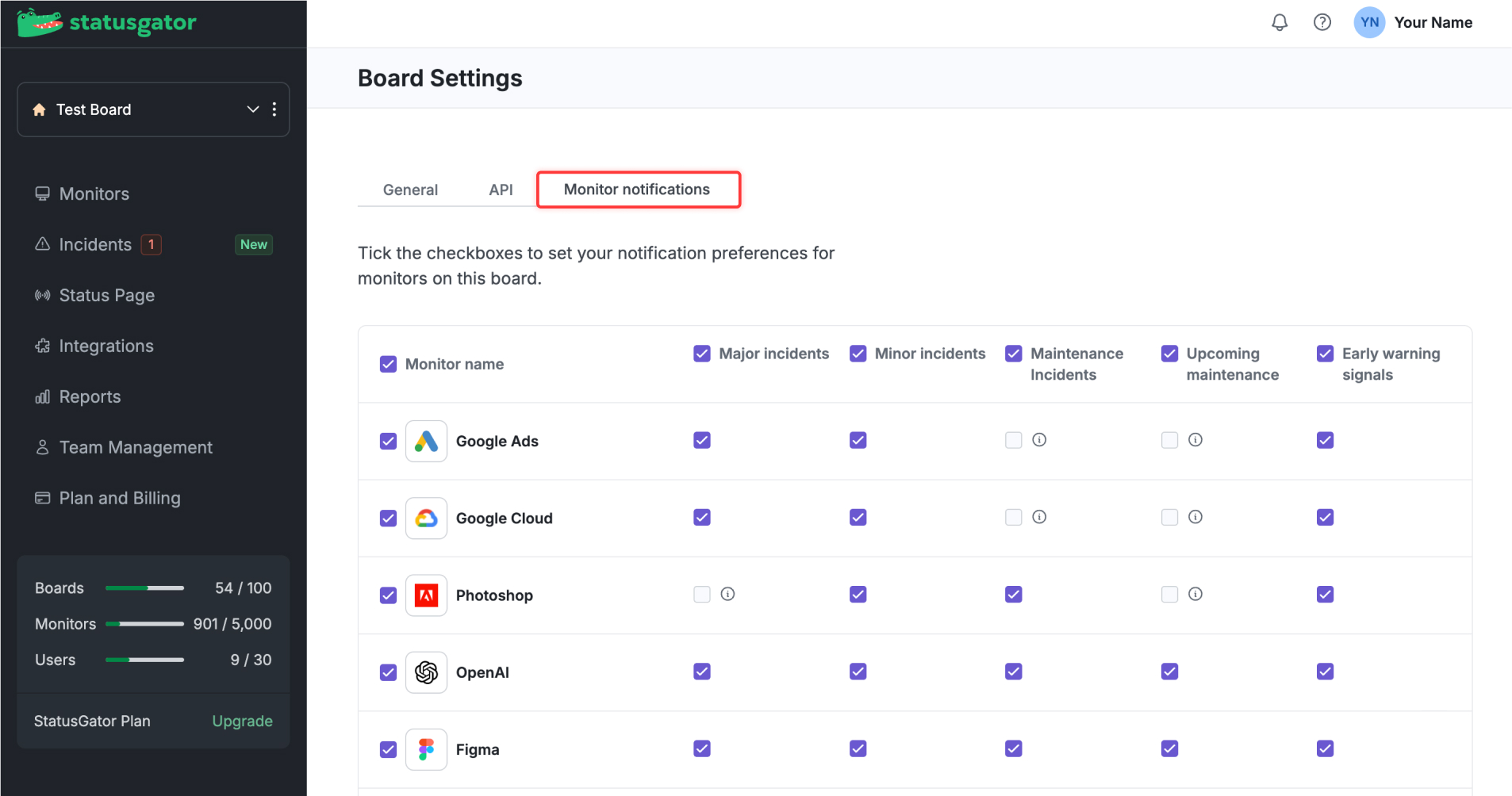Image resolution: width=1512 pixels, height=796 pixels.
Task: Click the Figma logo icon
Action: click(426, 749)
